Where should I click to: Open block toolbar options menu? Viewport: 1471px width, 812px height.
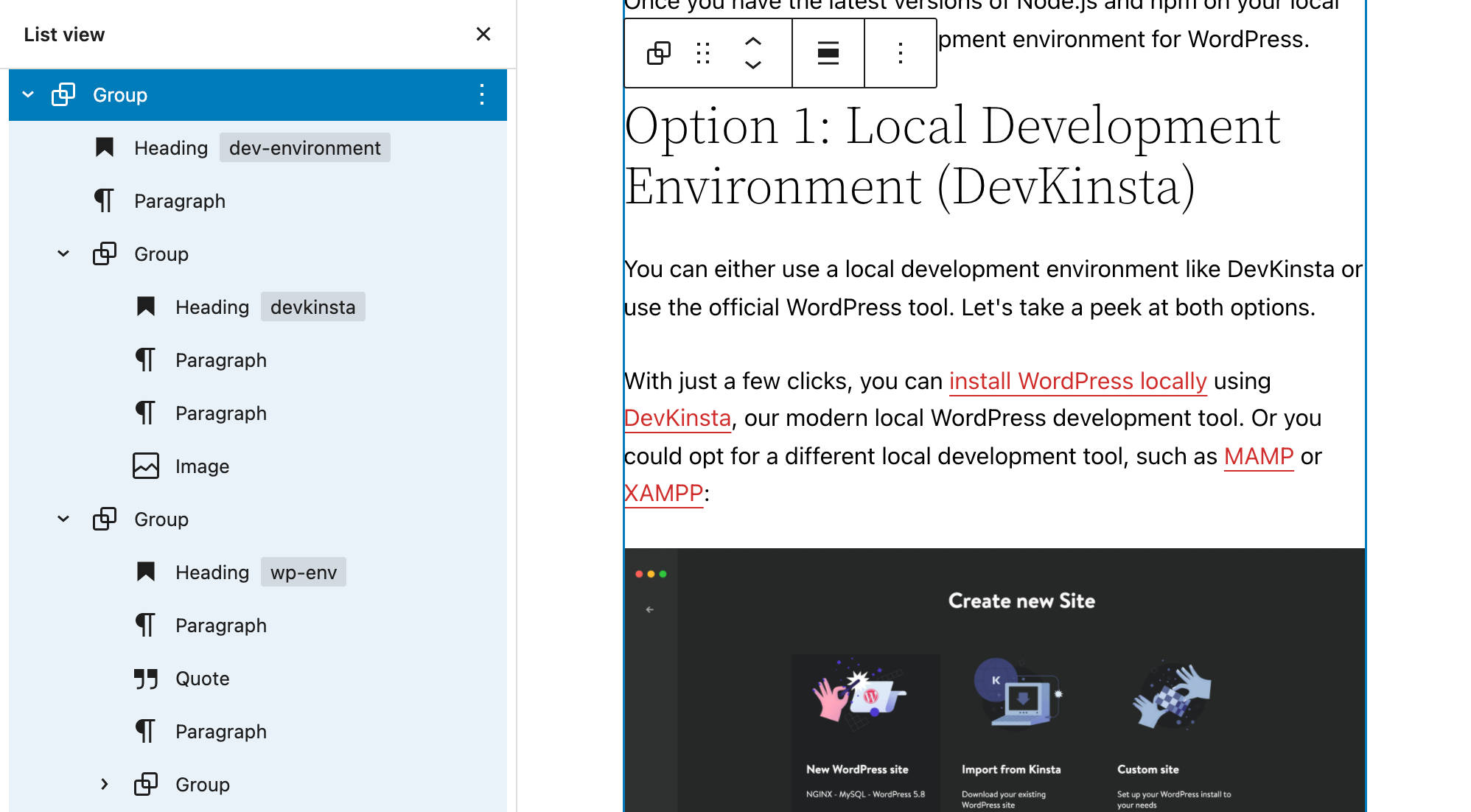[x=900, y=53]
